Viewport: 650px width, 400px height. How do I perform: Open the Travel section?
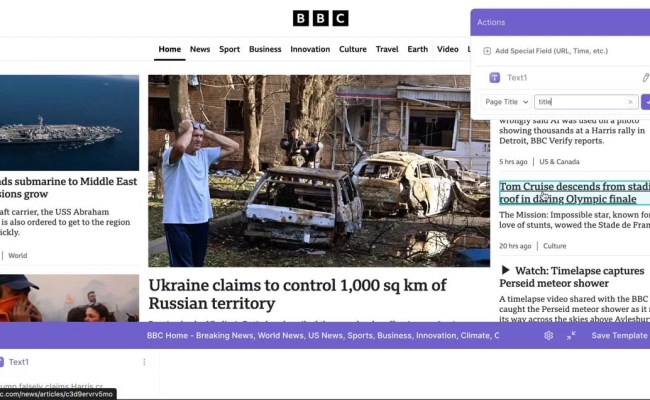387,49
